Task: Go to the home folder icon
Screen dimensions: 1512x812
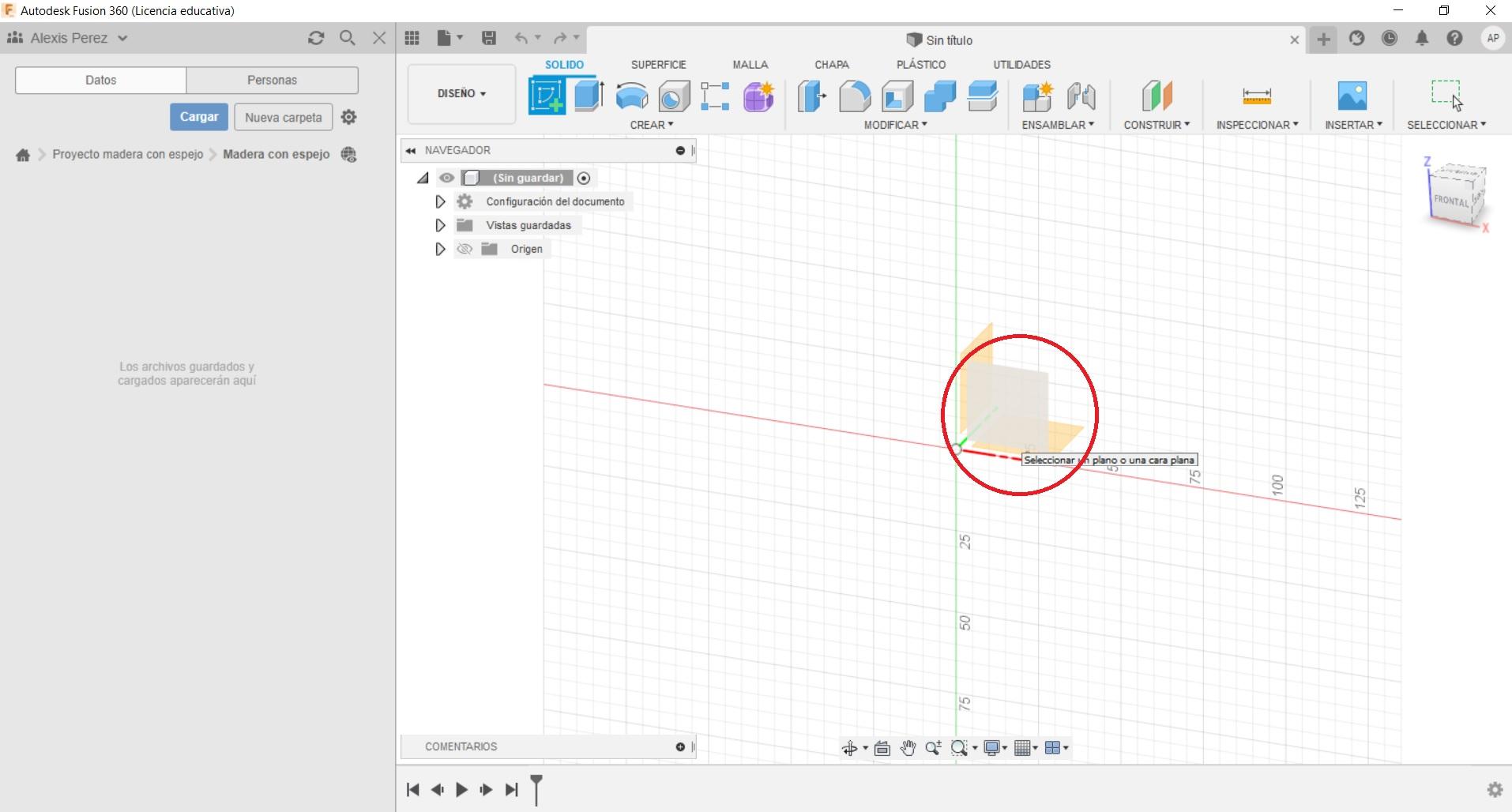Action: 23,155
